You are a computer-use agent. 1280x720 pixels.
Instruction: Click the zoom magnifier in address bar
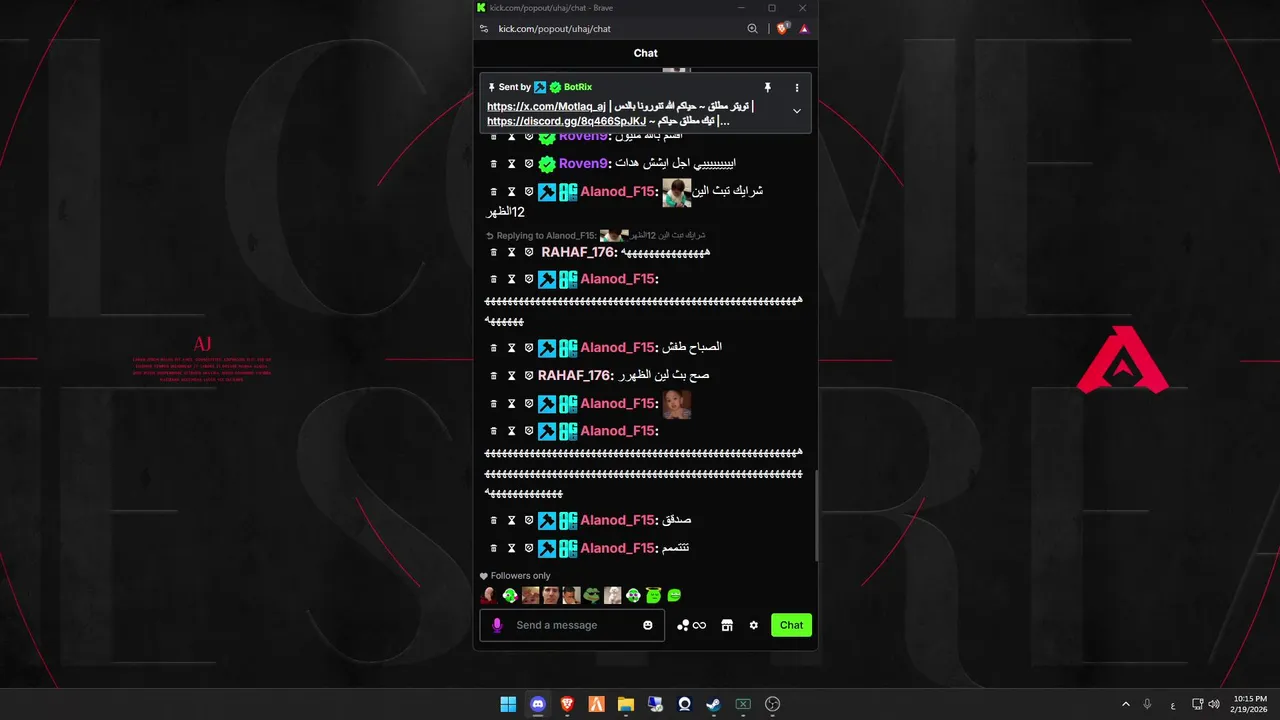(x=752, y=29)
